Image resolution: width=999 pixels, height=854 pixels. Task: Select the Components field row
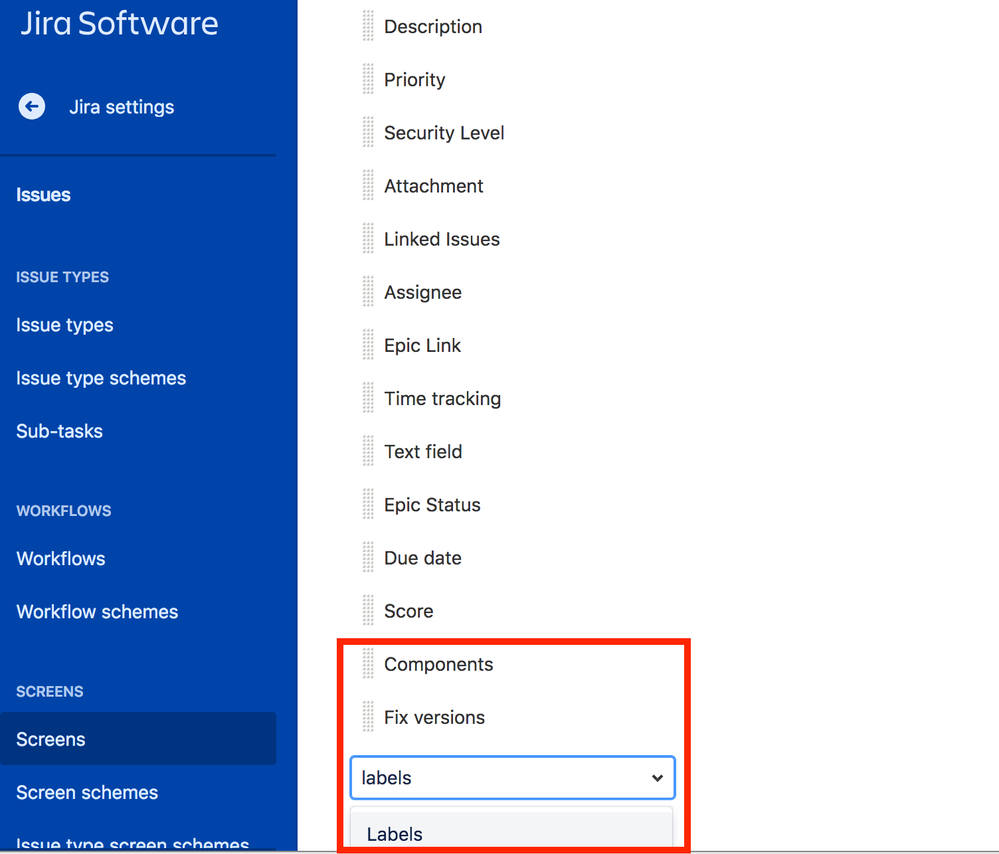[438, 663]
